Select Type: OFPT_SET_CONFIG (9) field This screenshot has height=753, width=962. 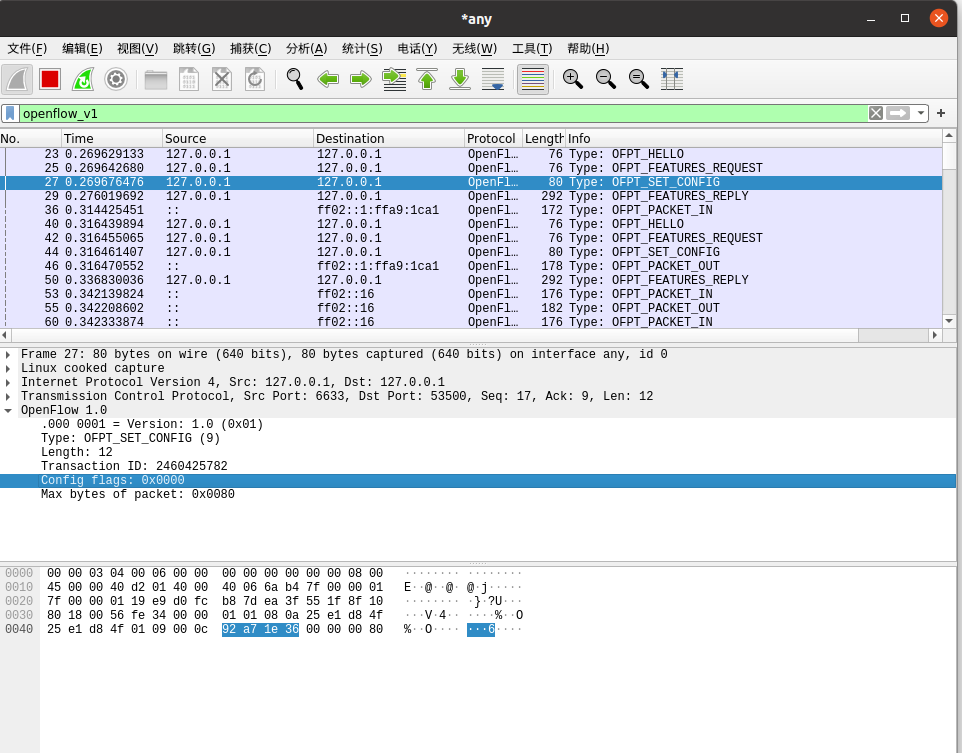[130, 438]
